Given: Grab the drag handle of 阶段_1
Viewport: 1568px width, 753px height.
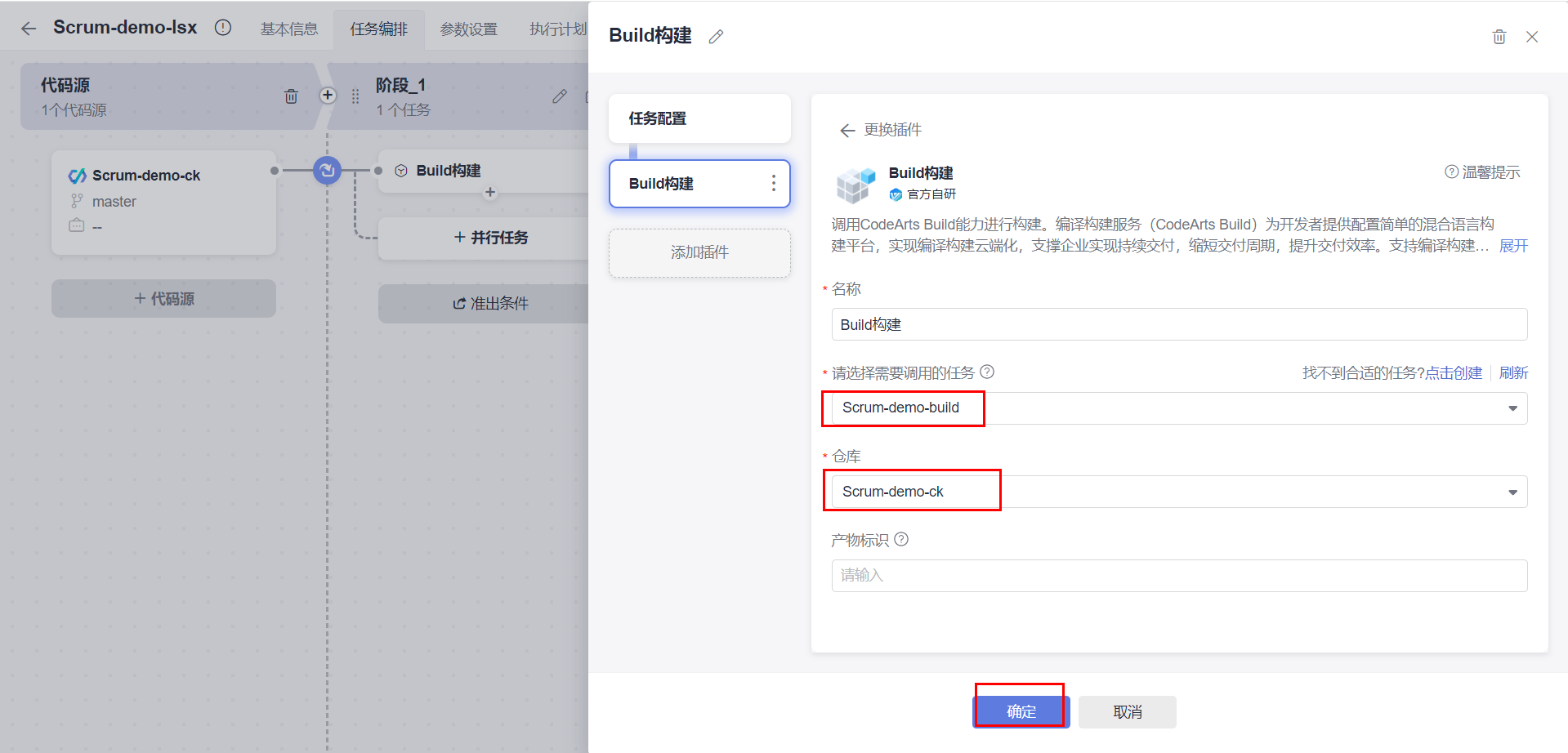Looking at the screenshot, I should 355,96.
